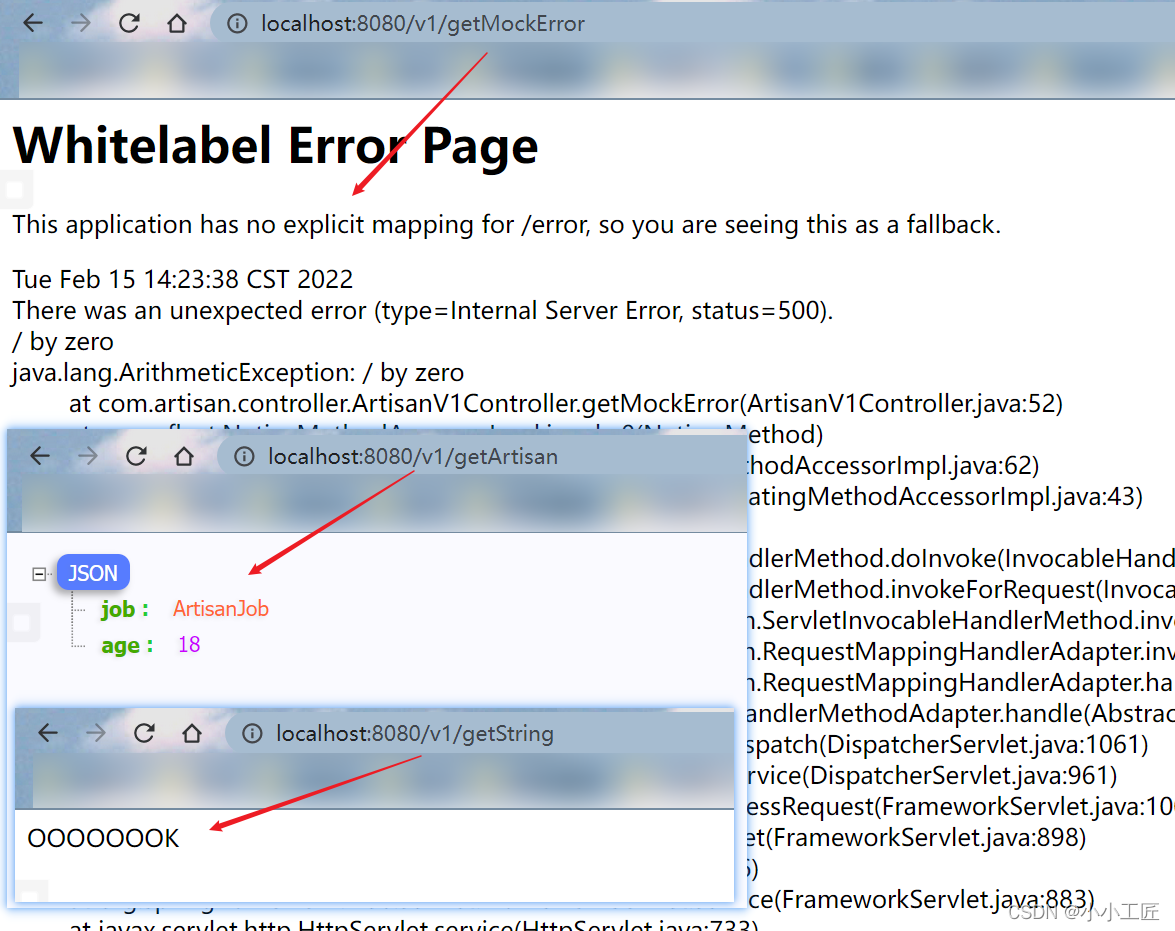Click home icon in getString window
The image size is (1175, 931).
[x=192, y=733]
